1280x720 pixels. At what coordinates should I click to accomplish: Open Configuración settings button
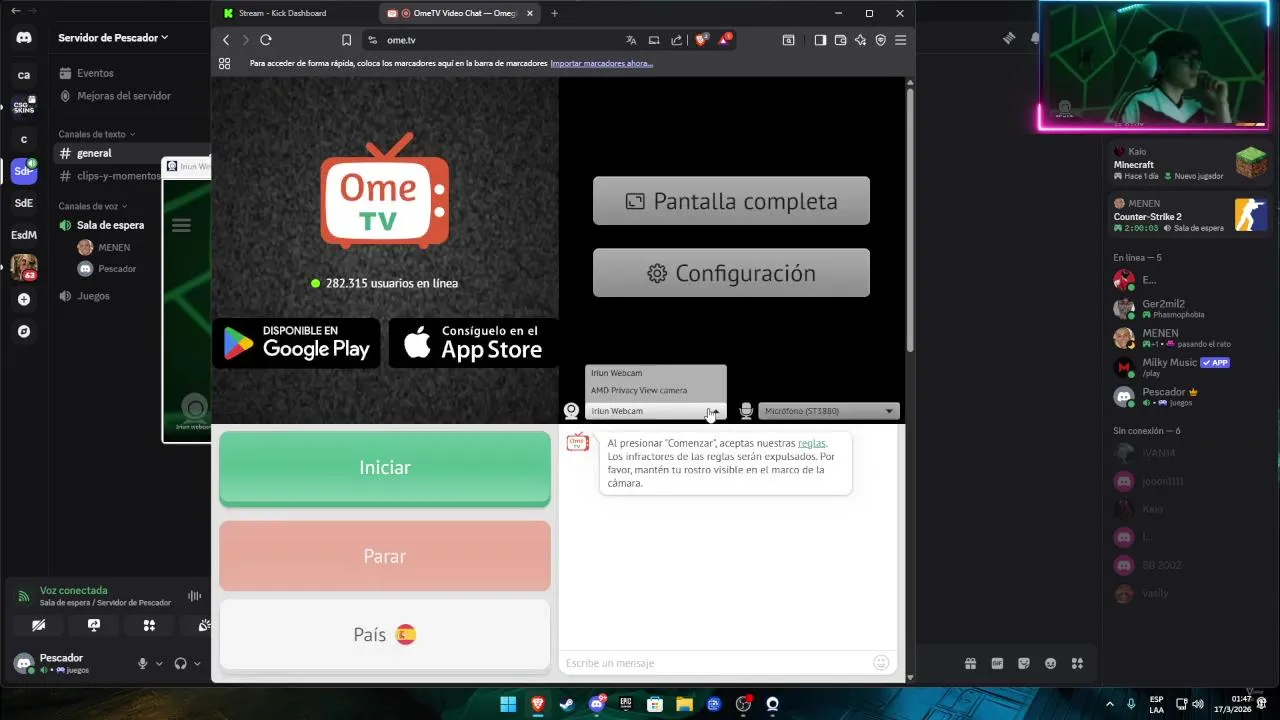(731, 273)
